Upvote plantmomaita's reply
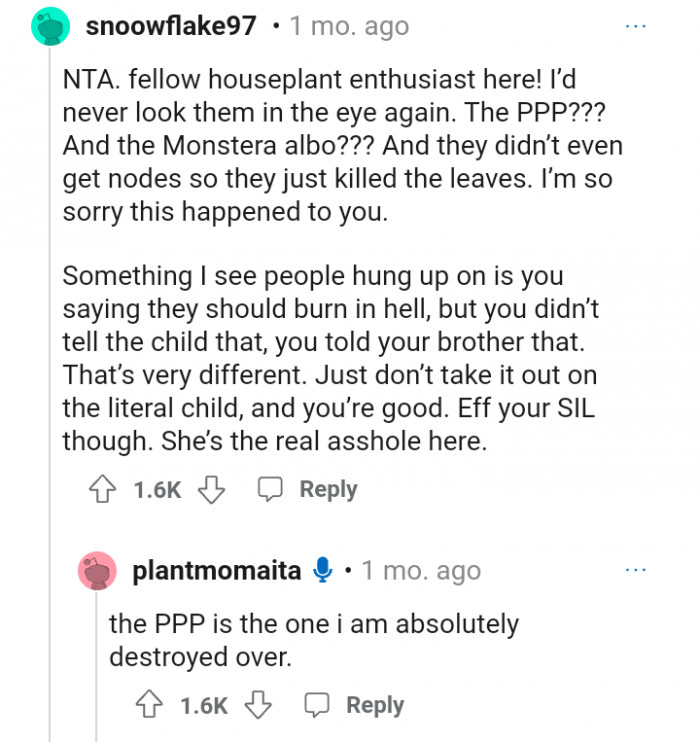This screenshot has height=742, width=700. (x=148, y=706)
